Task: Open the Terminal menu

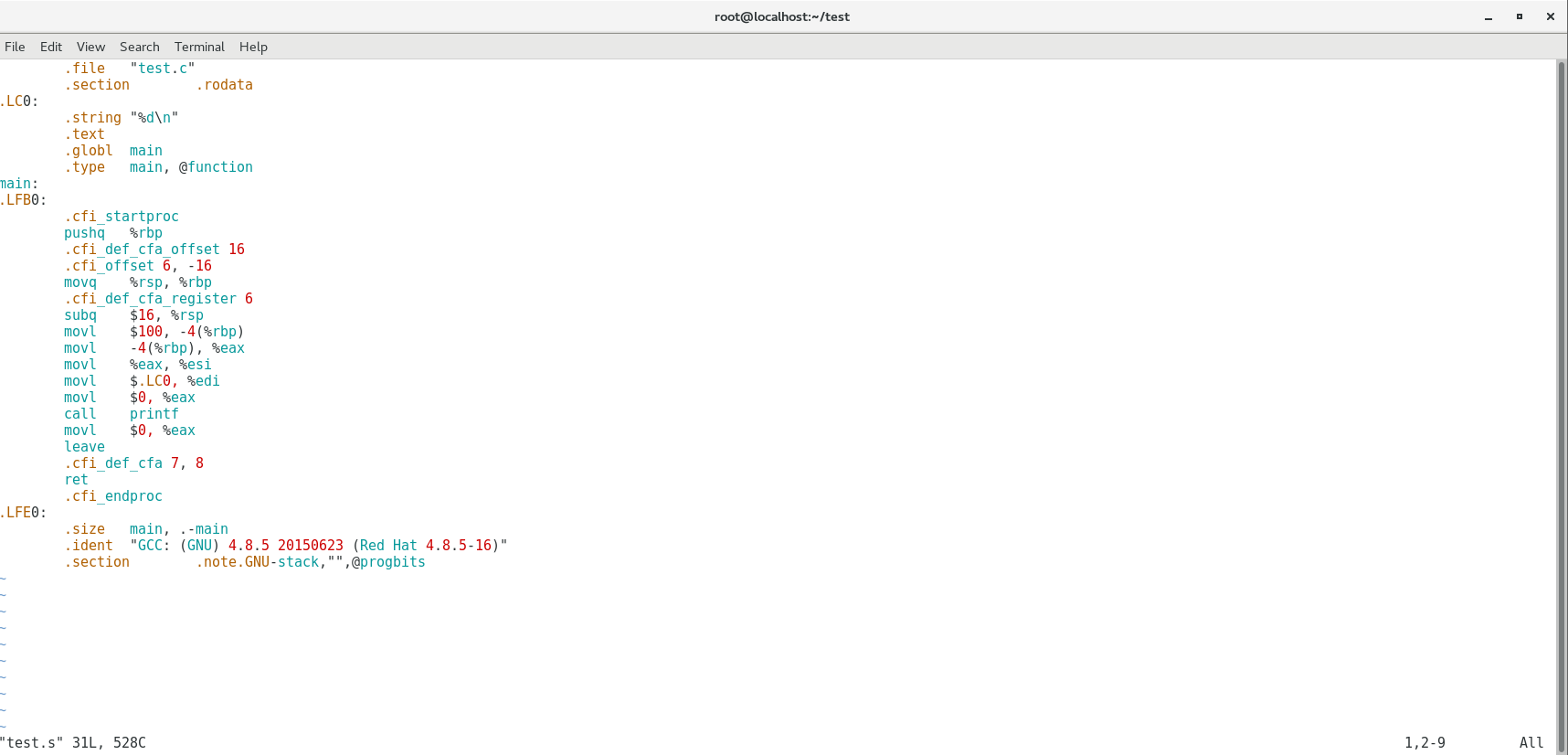Action: [x=199, y=47]
